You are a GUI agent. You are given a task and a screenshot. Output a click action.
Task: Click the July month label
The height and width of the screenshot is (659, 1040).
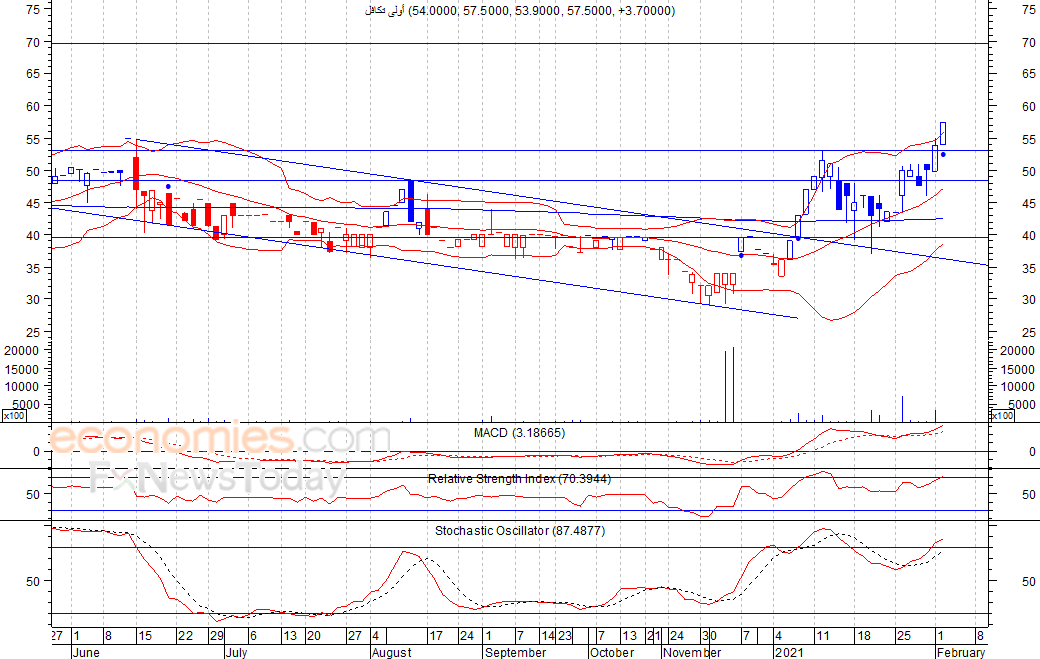point(236,652)
